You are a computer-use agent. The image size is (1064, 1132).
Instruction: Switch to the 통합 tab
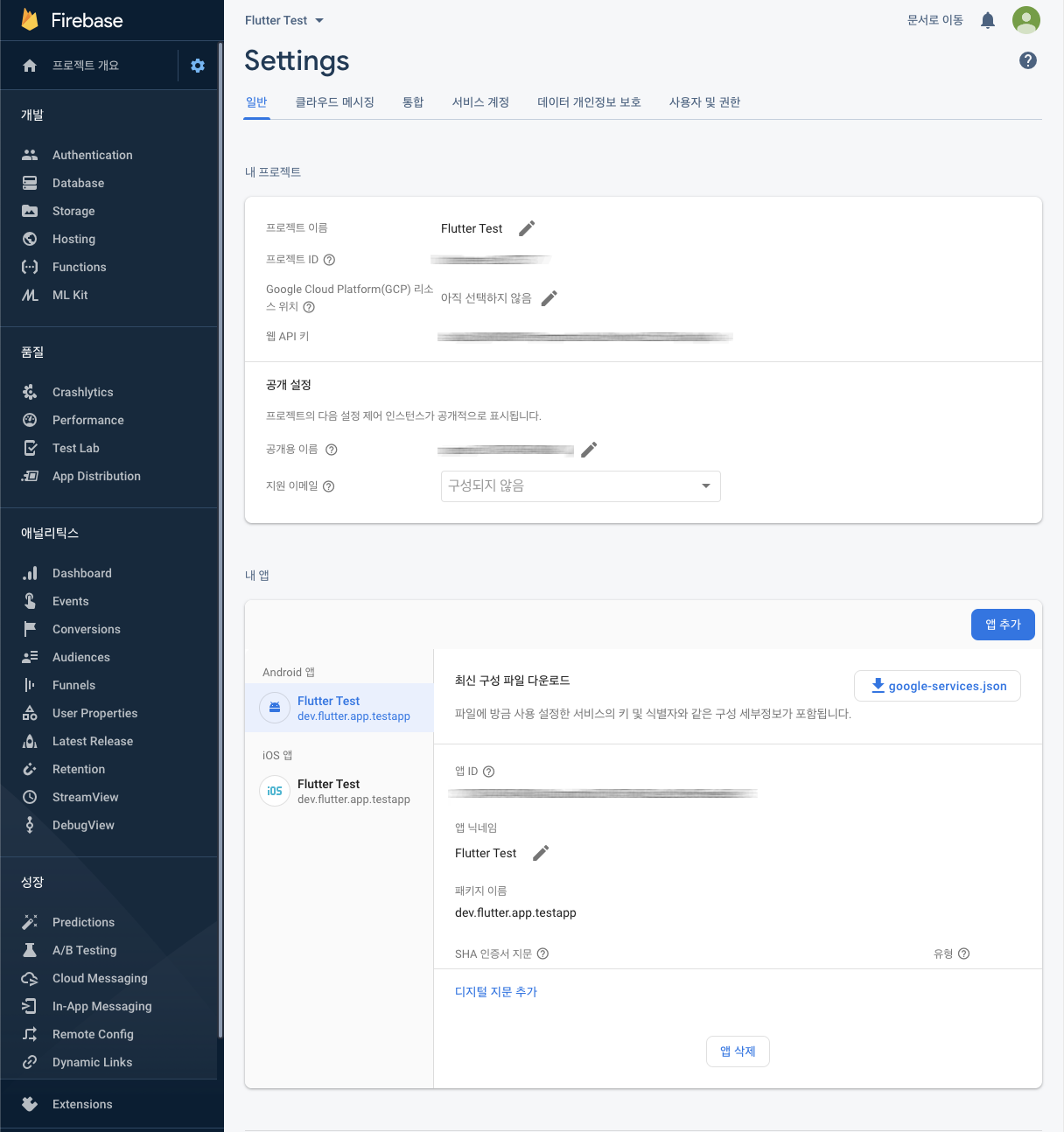tap(413, 102)
